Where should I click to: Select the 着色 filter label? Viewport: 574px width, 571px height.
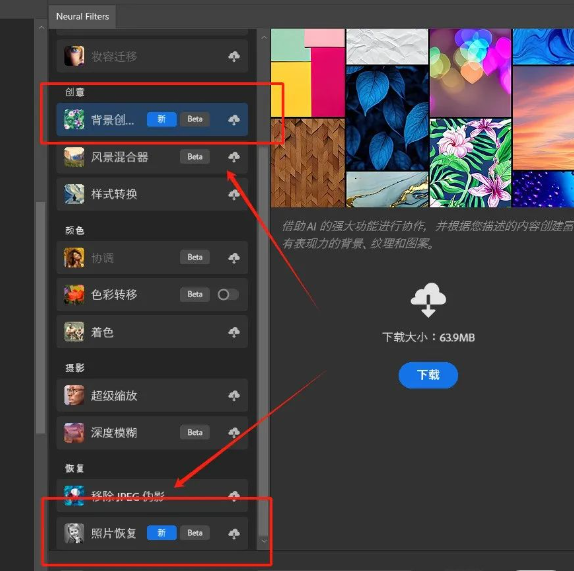[x=102, y=332]
